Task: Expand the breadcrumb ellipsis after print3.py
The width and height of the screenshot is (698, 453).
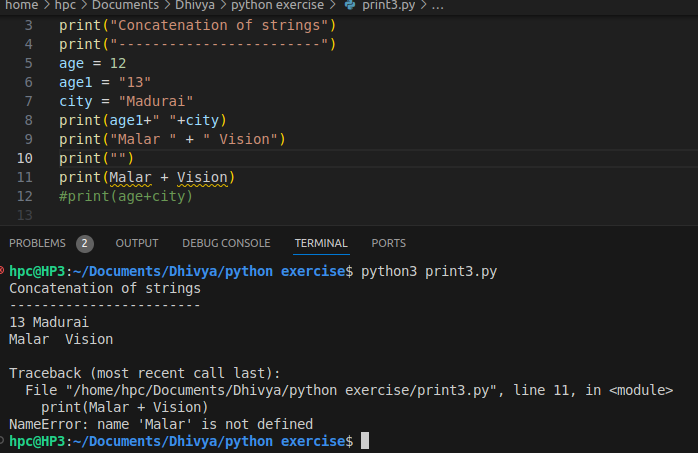Action: coord(438,6)
